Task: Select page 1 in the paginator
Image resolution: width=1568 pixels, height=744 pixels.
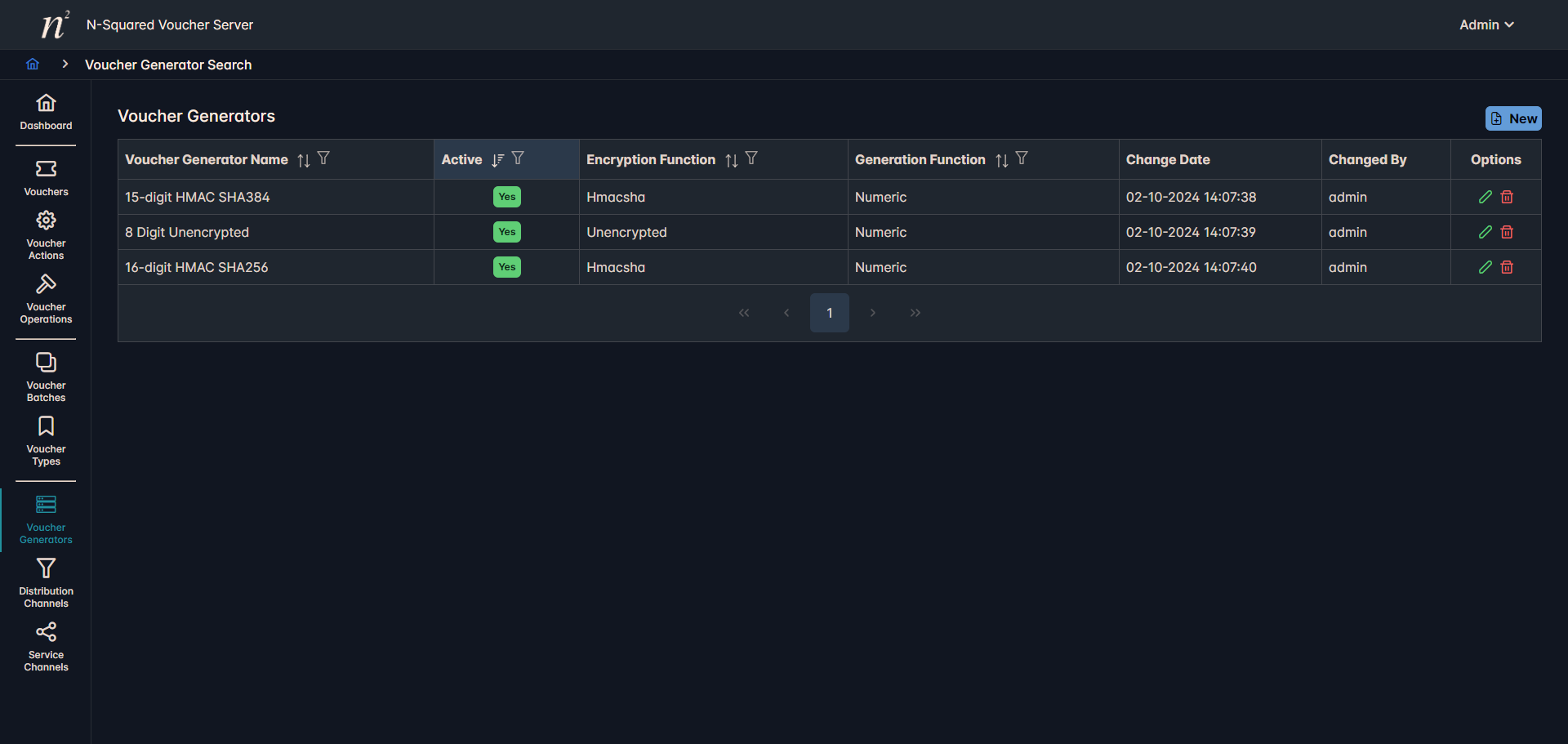Action: tap(829, 313)
